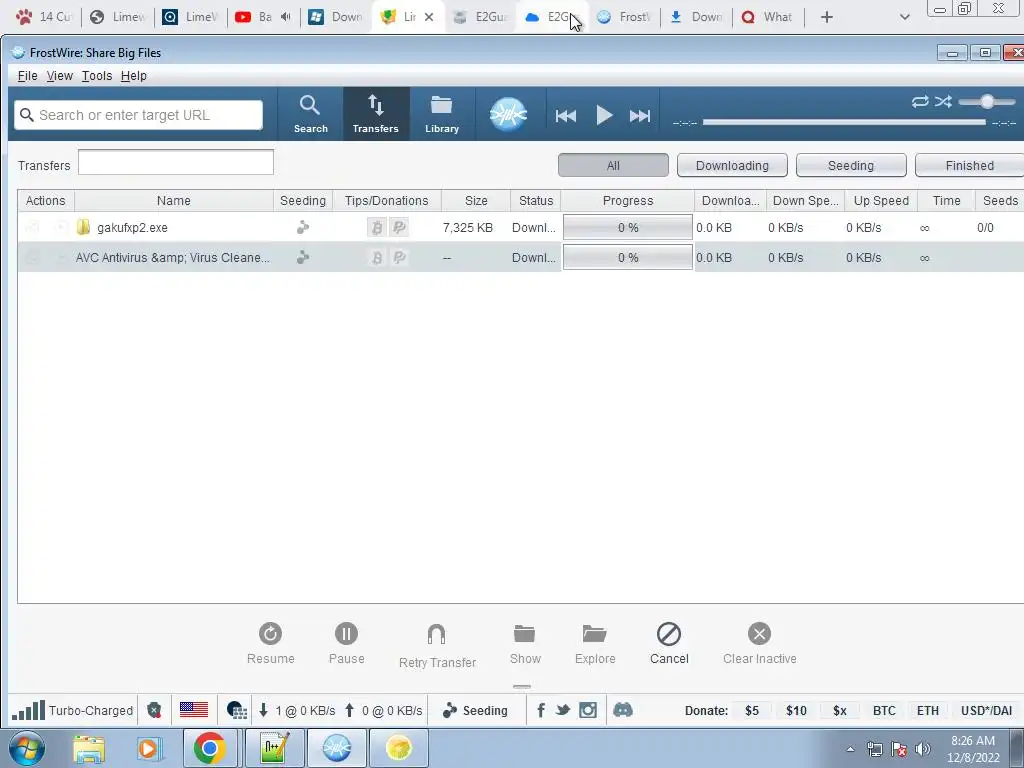Click Bitcoin tip icon for AVC Antivirus
Screen dimensions: 1024x768
377,257
